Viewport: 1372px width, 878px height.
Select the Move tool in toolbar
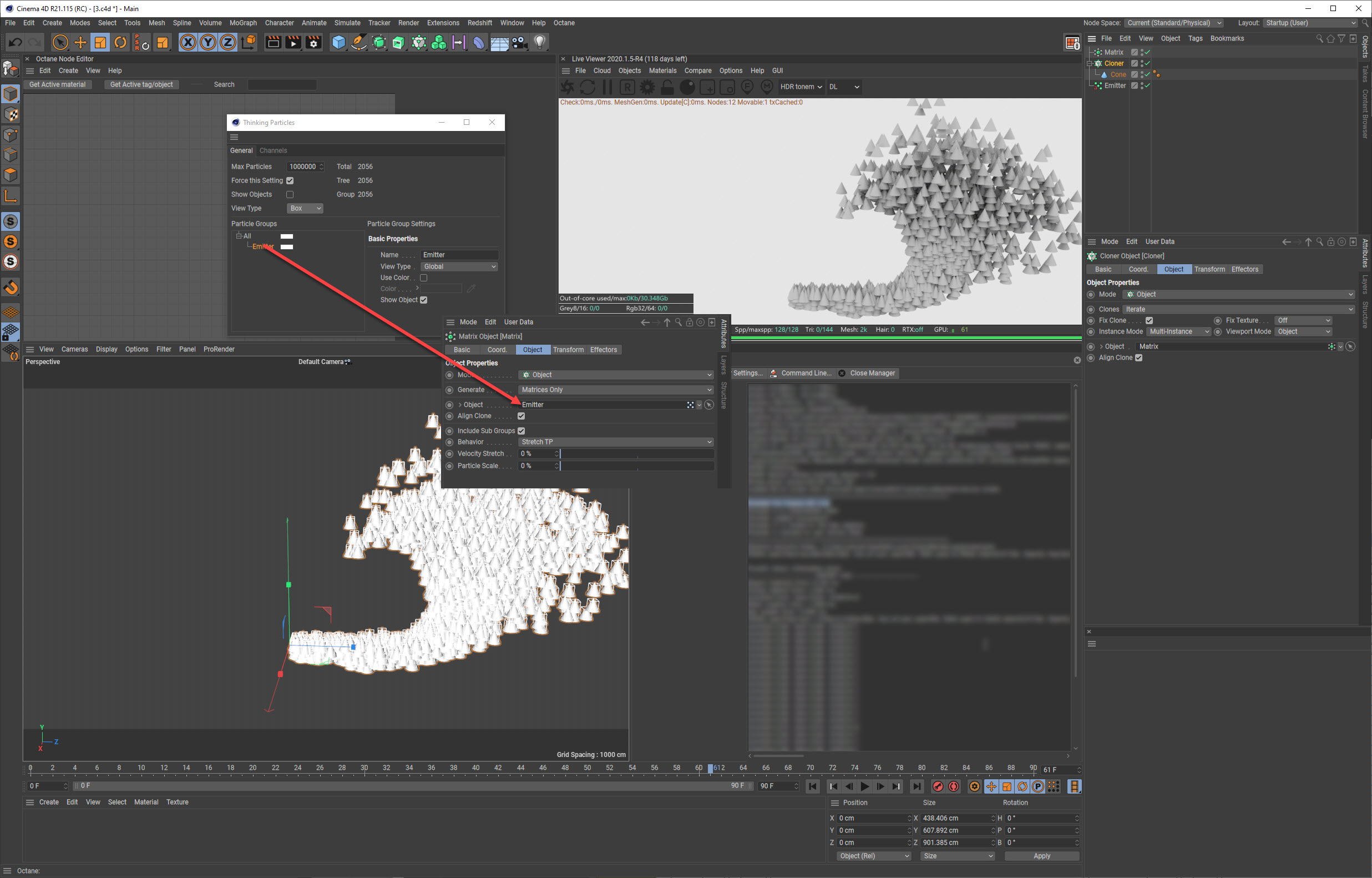pos(80,43)
